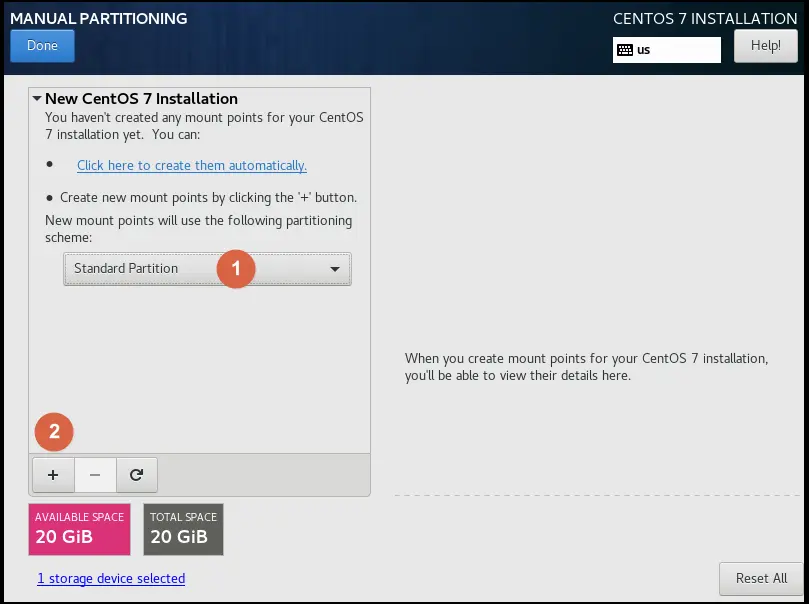The image size is (809, 604).
Task: Click the Total Space 20 GiB box
Action: 183,529
